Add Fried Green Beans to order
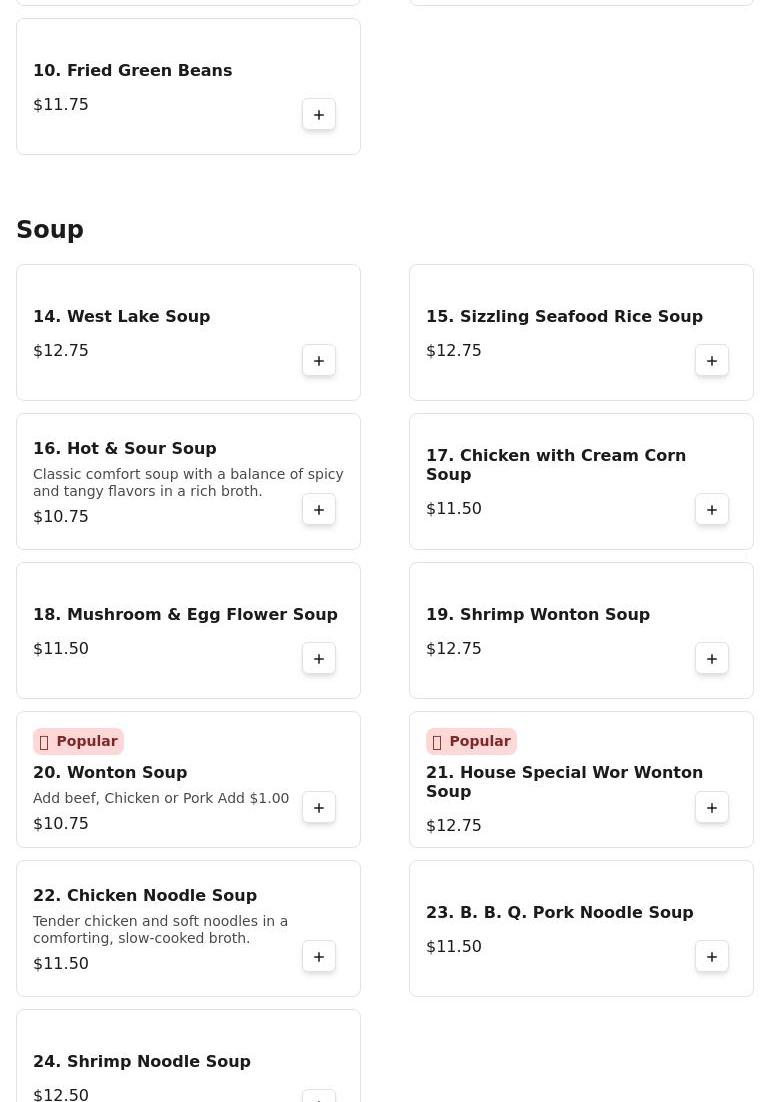This screenshot has height=1102, width=770. (x=319, y=115)
